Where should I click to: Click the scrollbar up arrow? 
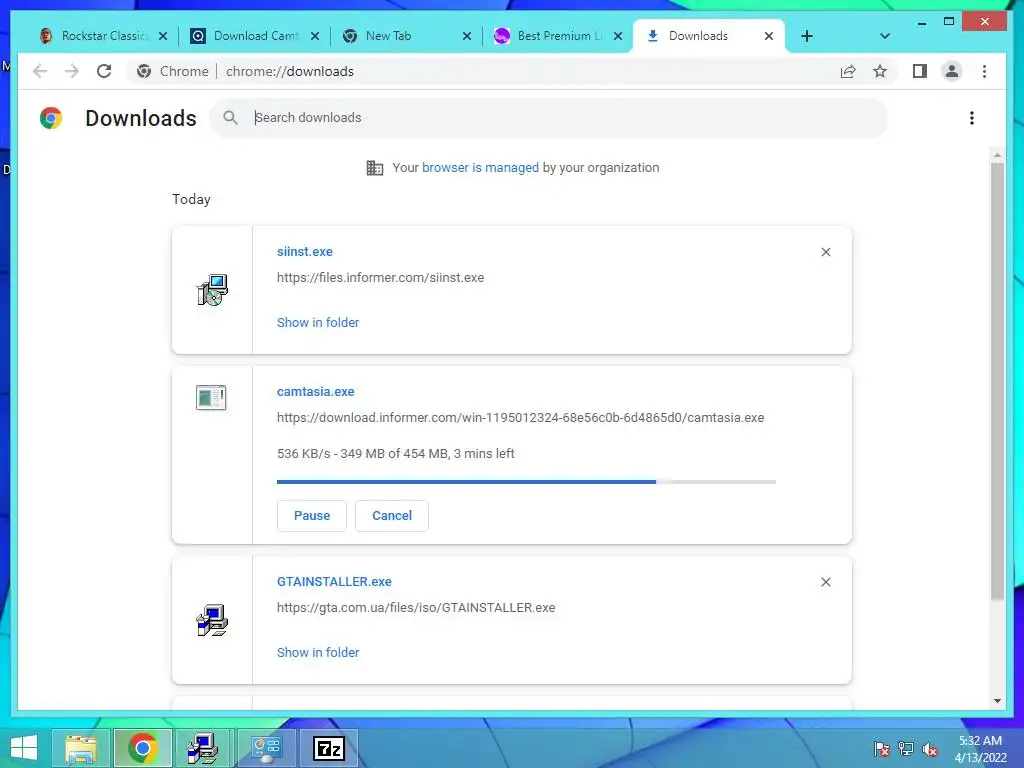click(x=997, y=155)
